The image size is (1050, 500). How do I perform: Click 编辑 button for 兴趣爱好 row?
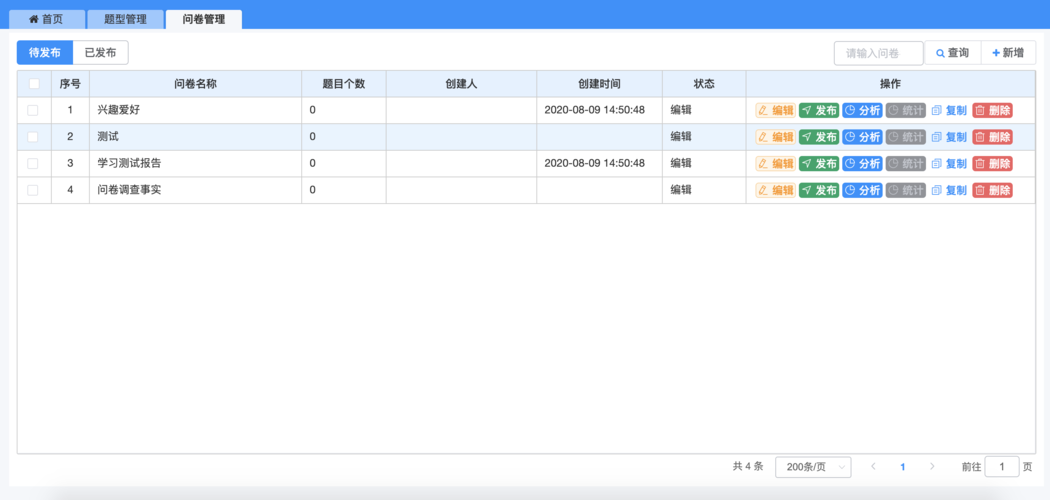pyautogui.click(x=775, y=110)
